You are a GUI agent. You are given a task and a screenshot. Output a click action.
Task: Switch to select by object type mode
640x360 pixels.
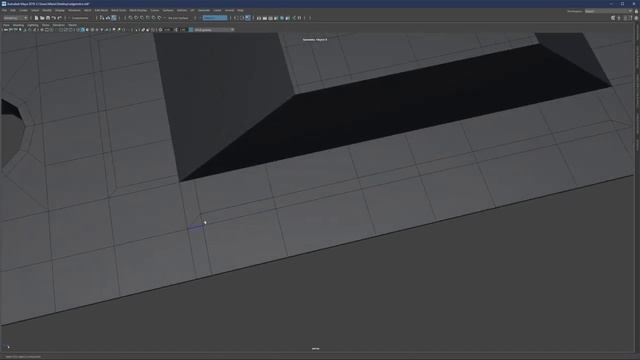click(107, 18)
